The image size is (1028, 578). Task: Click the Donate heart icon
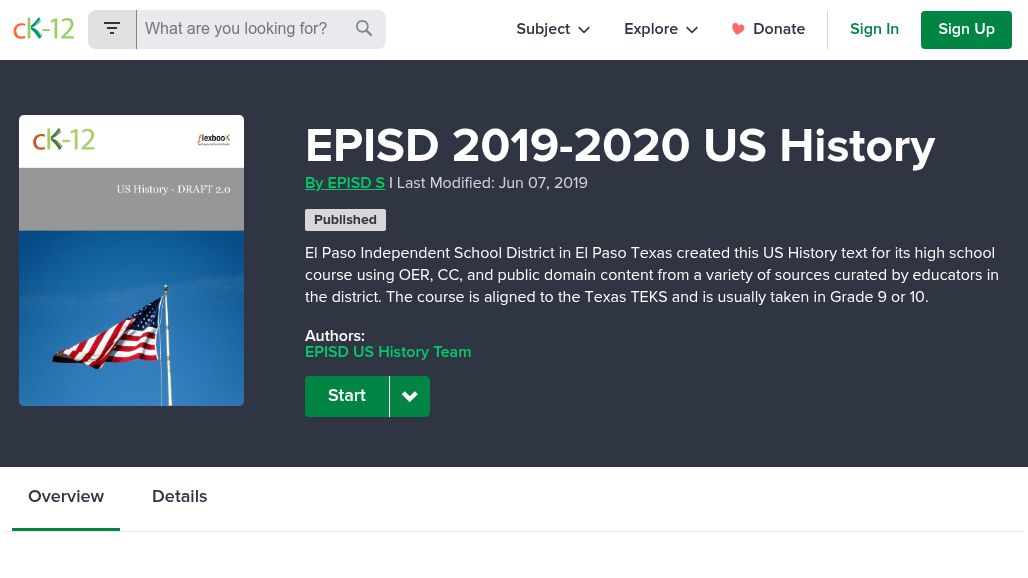coord(738,29)
